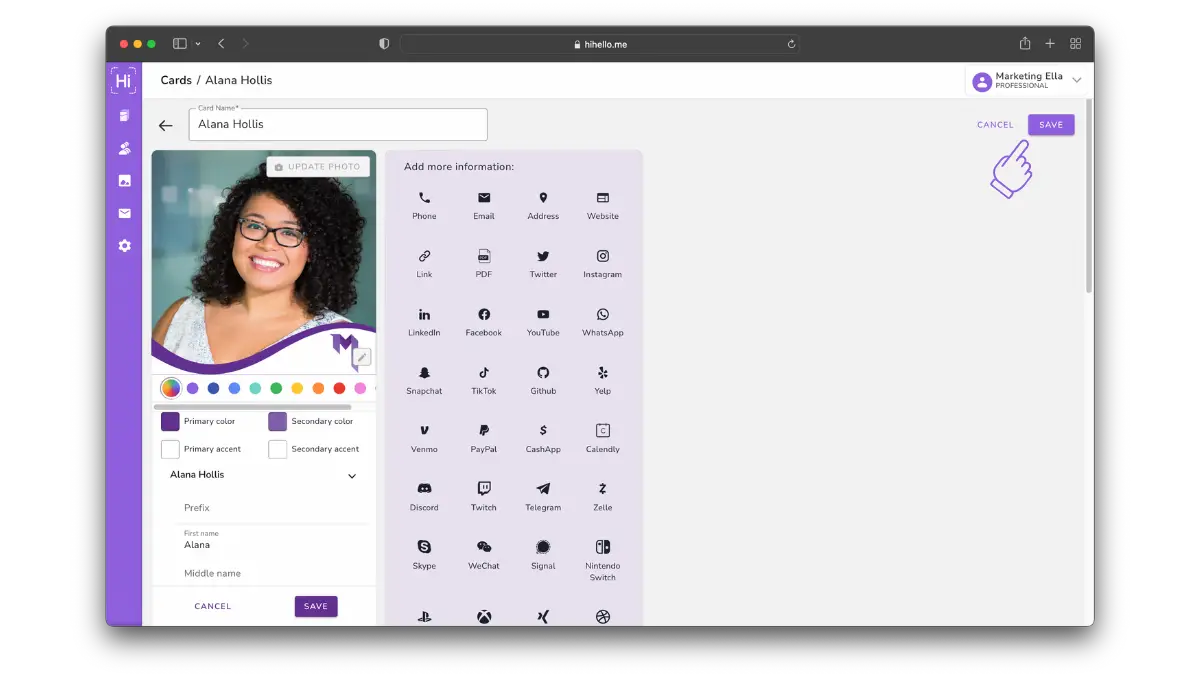Open Settings gear in sidebar
The width and height of the screenshot is (1200, 677).
click(124, 246)
